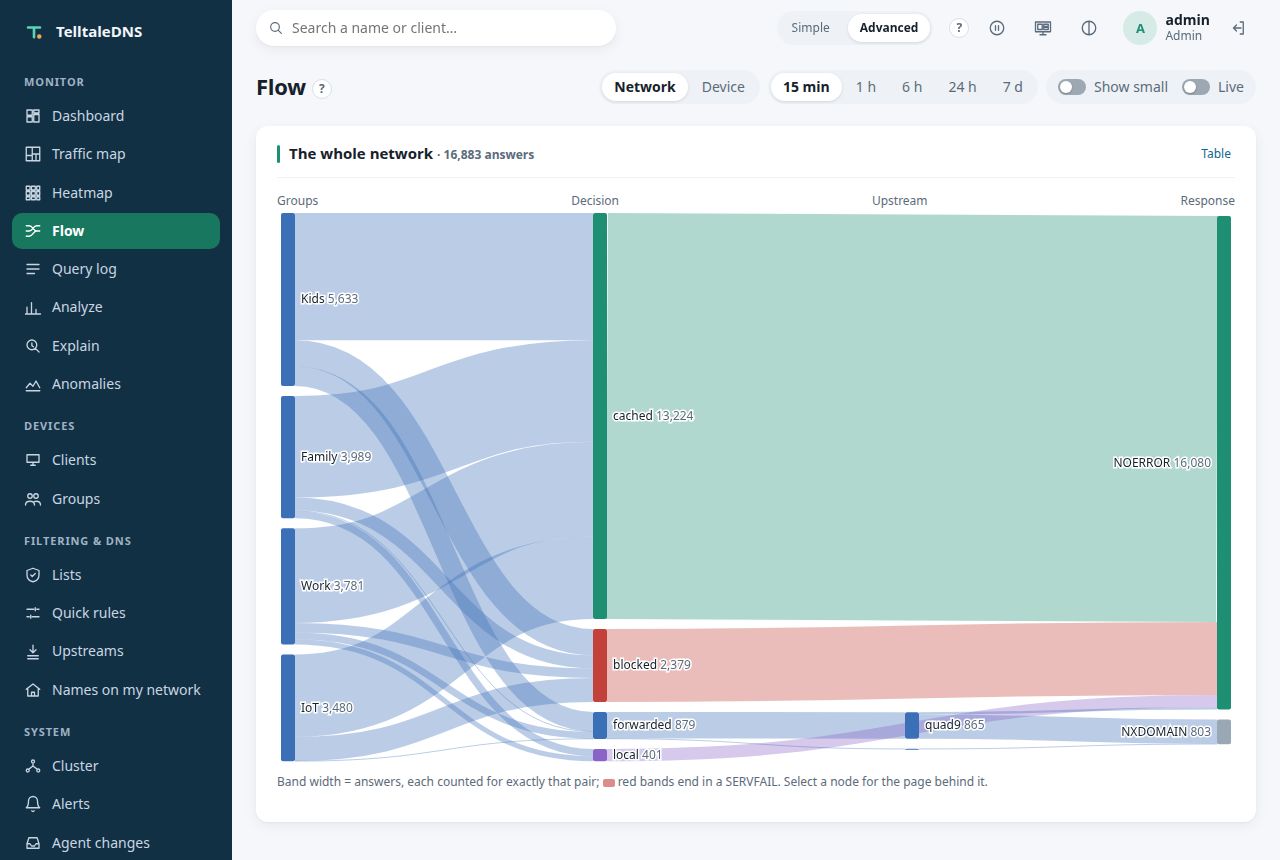Click the search name or client field
The width and height of the screenshot is (1280, 860).
pos(436,28)
